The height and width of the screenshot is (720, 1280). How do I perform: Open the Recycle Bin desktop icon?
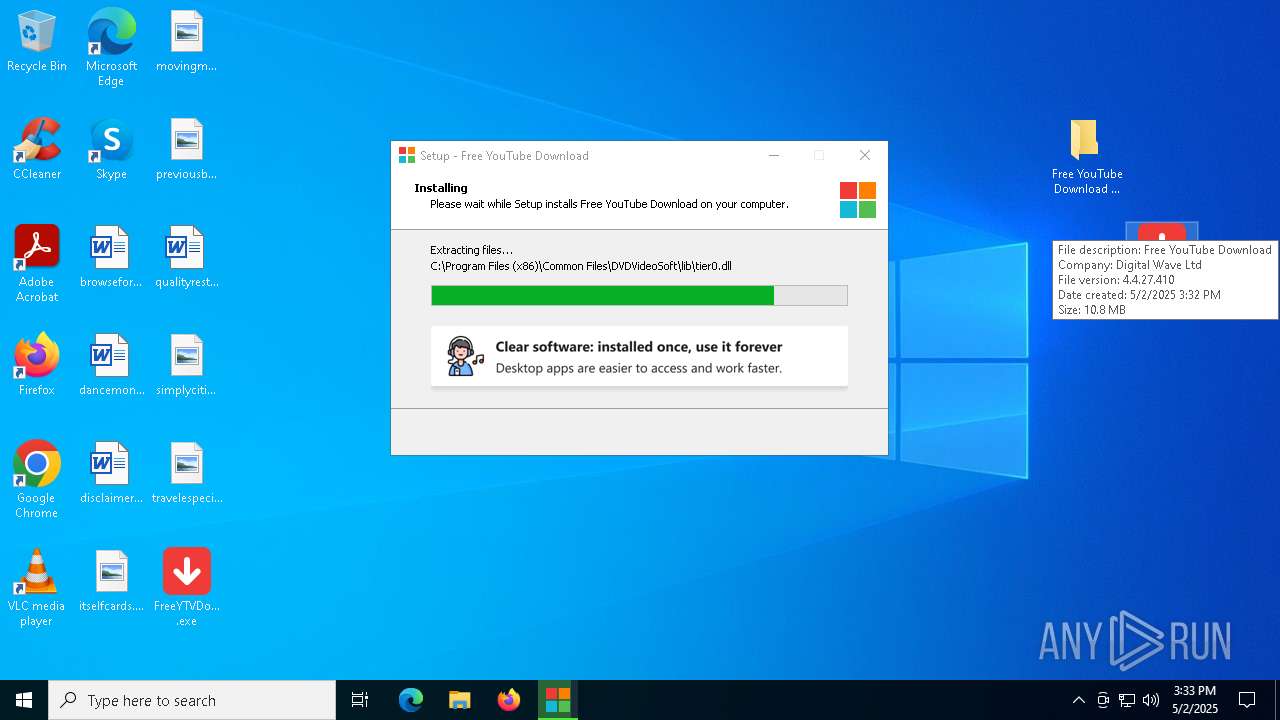click(37, 42)
